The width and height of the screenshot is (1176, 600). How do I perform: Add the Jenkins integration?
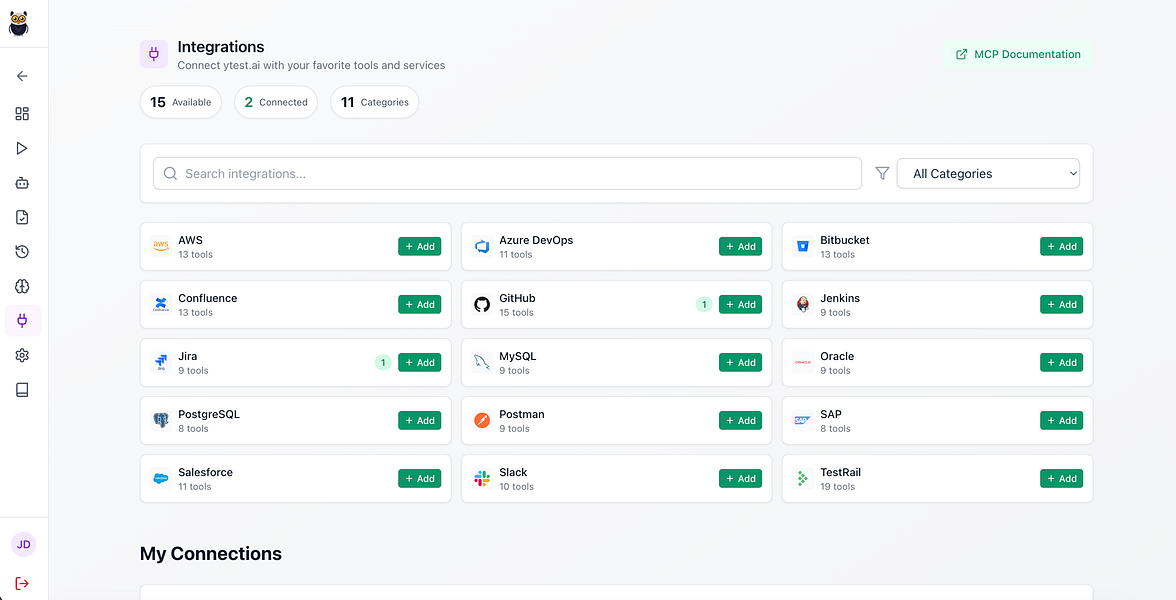coord(1061,304)
